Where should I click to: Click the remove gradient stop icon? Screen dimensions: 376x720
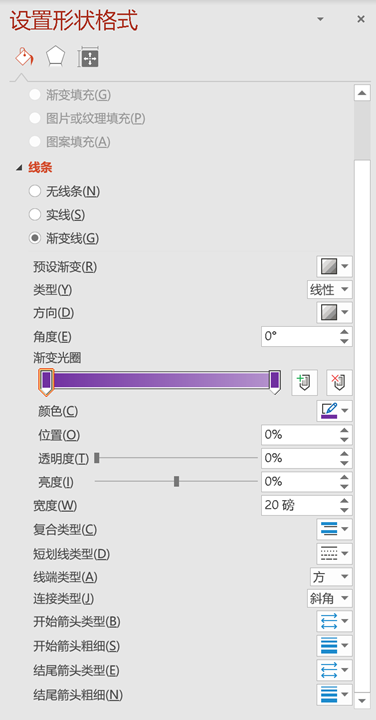click(x=339, y=382)
